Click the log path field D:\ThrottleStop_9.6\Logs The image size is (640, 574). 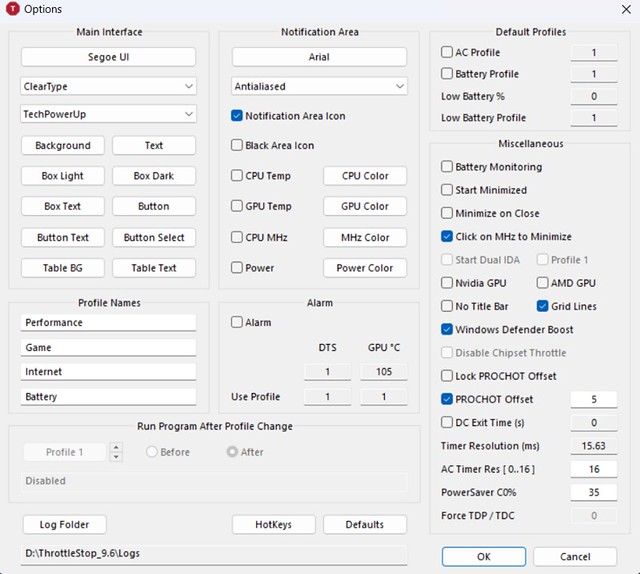pos(214,554)
